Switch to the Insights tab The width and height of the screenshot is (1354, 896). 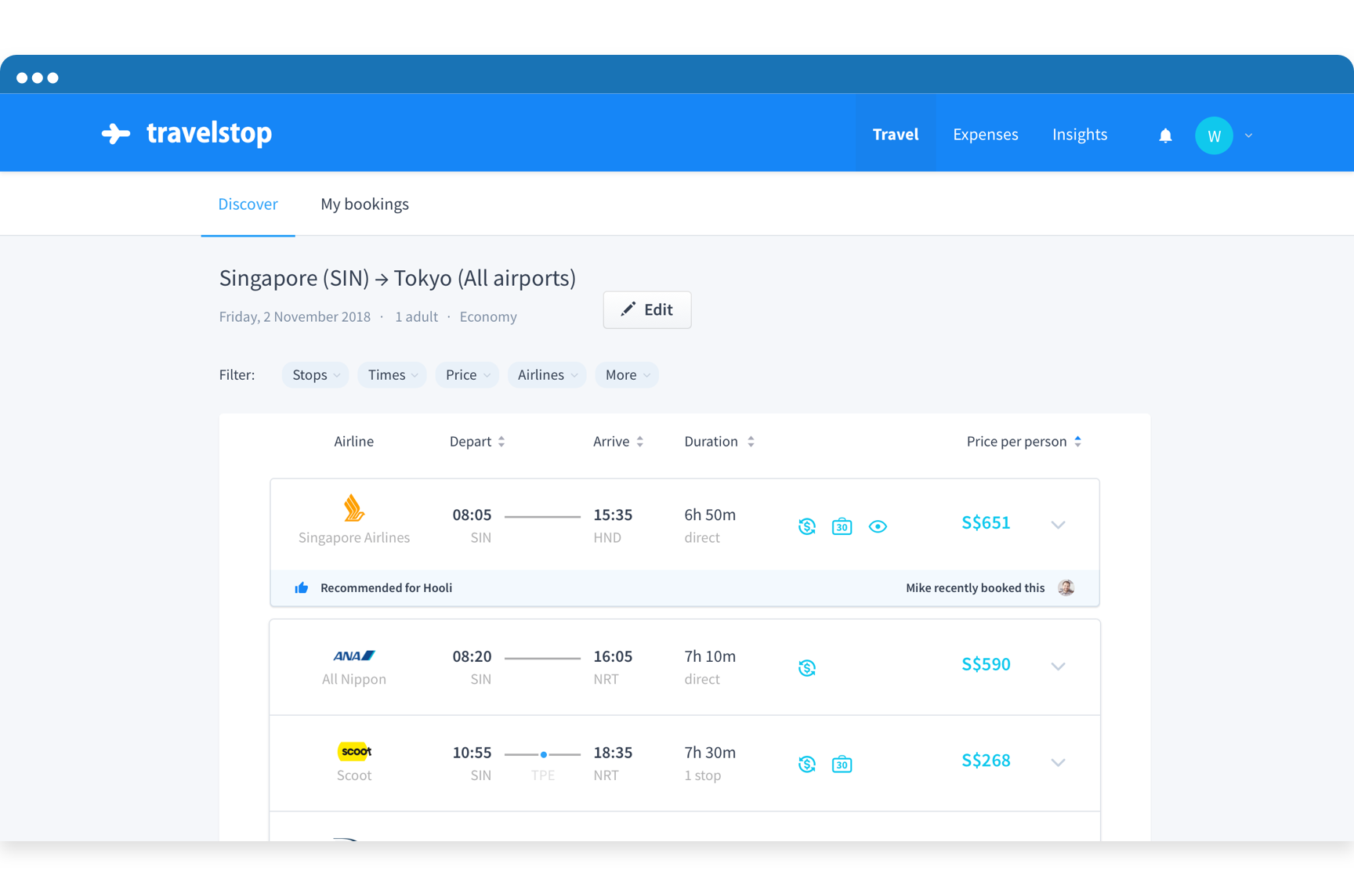click(1080, 135)
